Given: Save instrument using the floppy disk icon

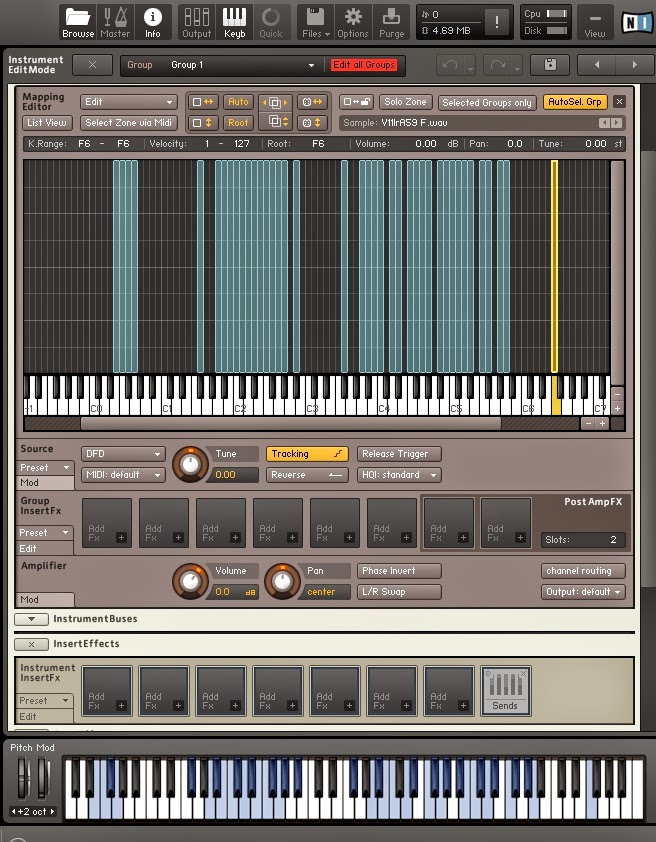Looking at the screenshot, I should click(550, 65).
